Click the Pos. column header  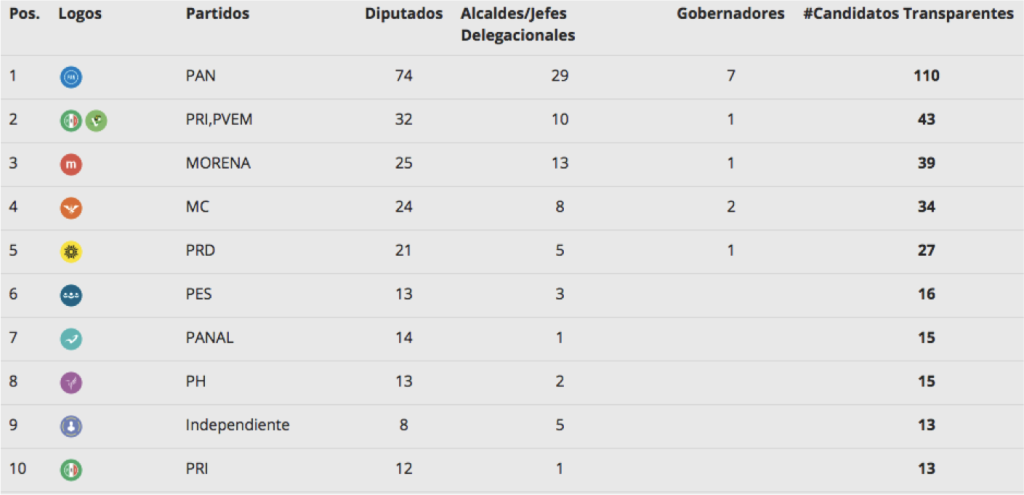(24, 15)
